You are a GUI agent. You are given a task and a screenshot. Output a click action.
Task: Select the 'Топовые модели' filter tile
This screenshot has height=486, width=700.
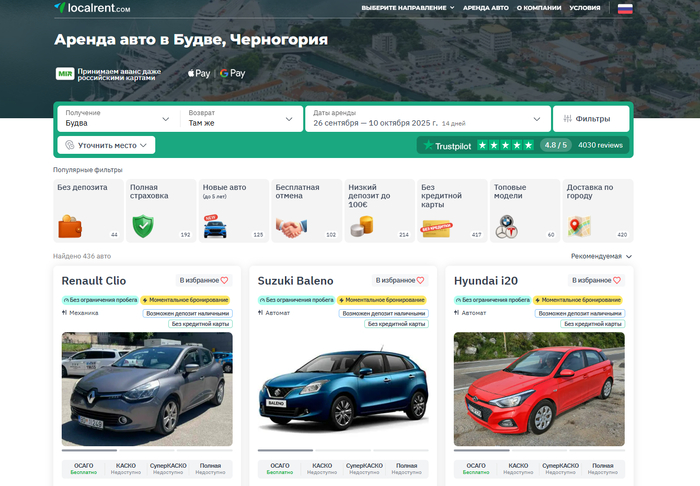click(x=524, y=211)
